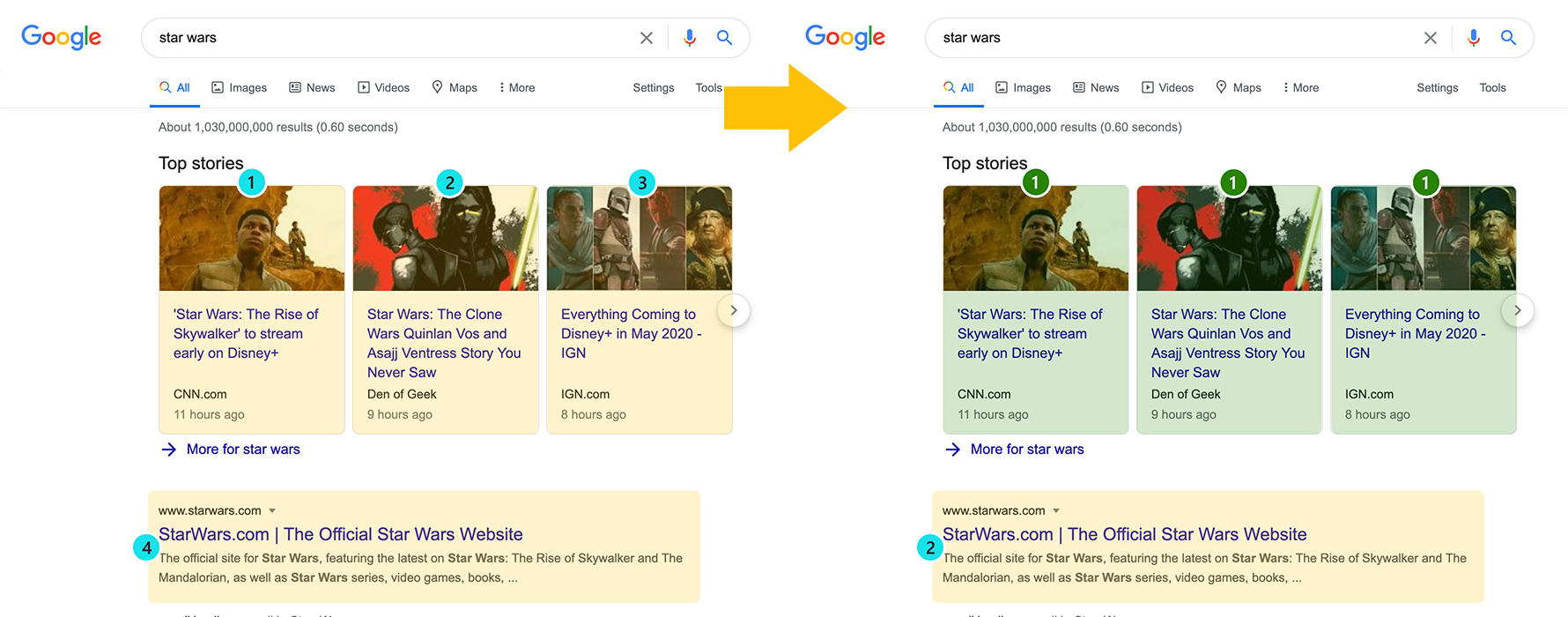Open the yellow CNN.com story thumbnail
The image size is (1568, 617).
[x=252, y=238]
